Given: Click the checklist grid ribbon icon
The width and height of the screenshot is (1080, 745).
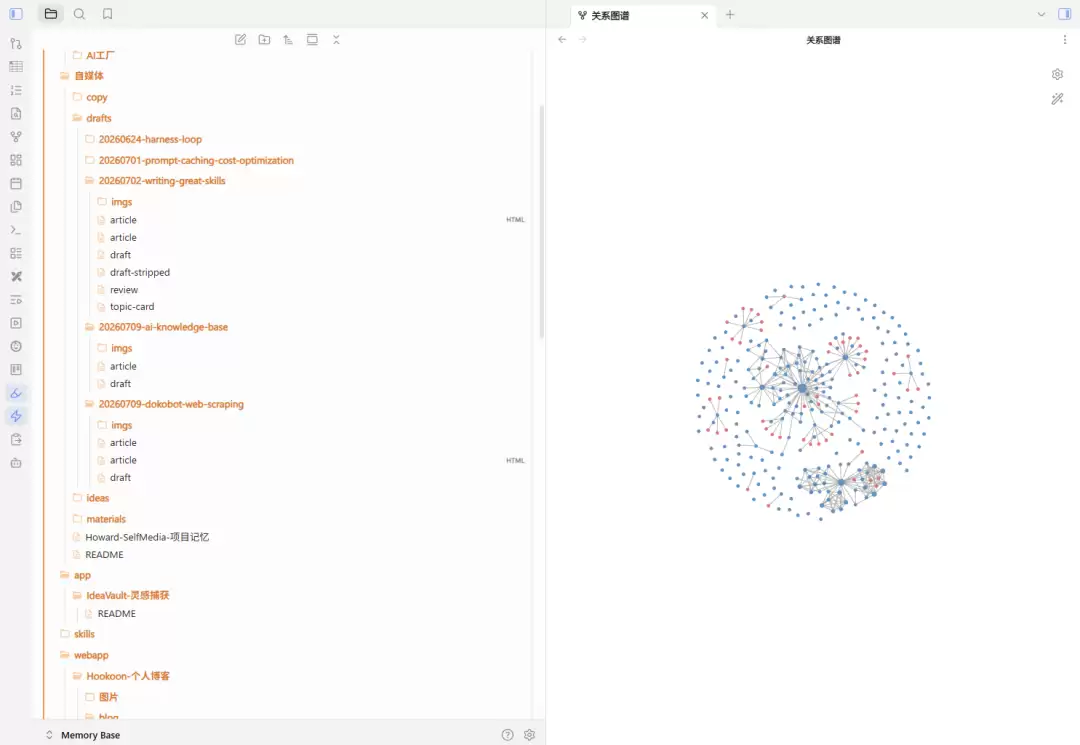Looking at the screenshot, I should tap(16, 253).
